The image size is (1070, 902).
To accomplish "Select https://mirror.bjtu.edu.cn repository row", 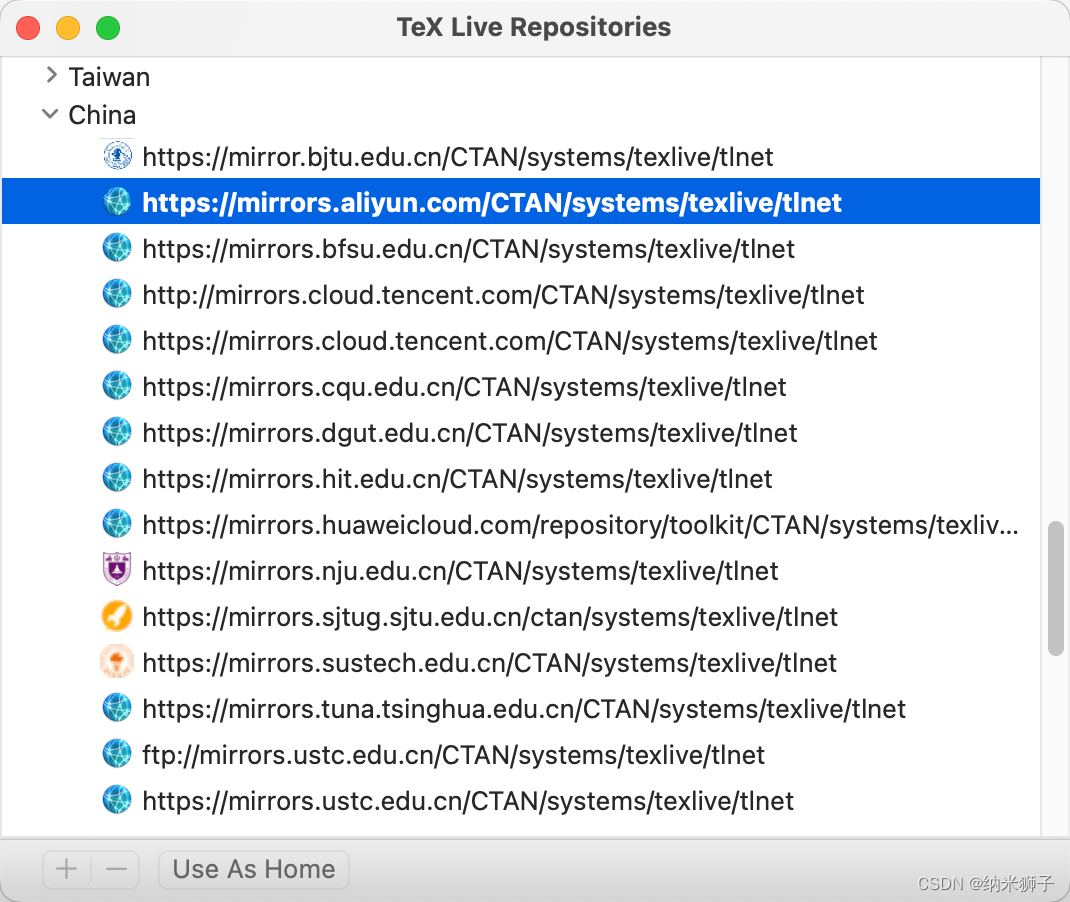I will point(521,156).
